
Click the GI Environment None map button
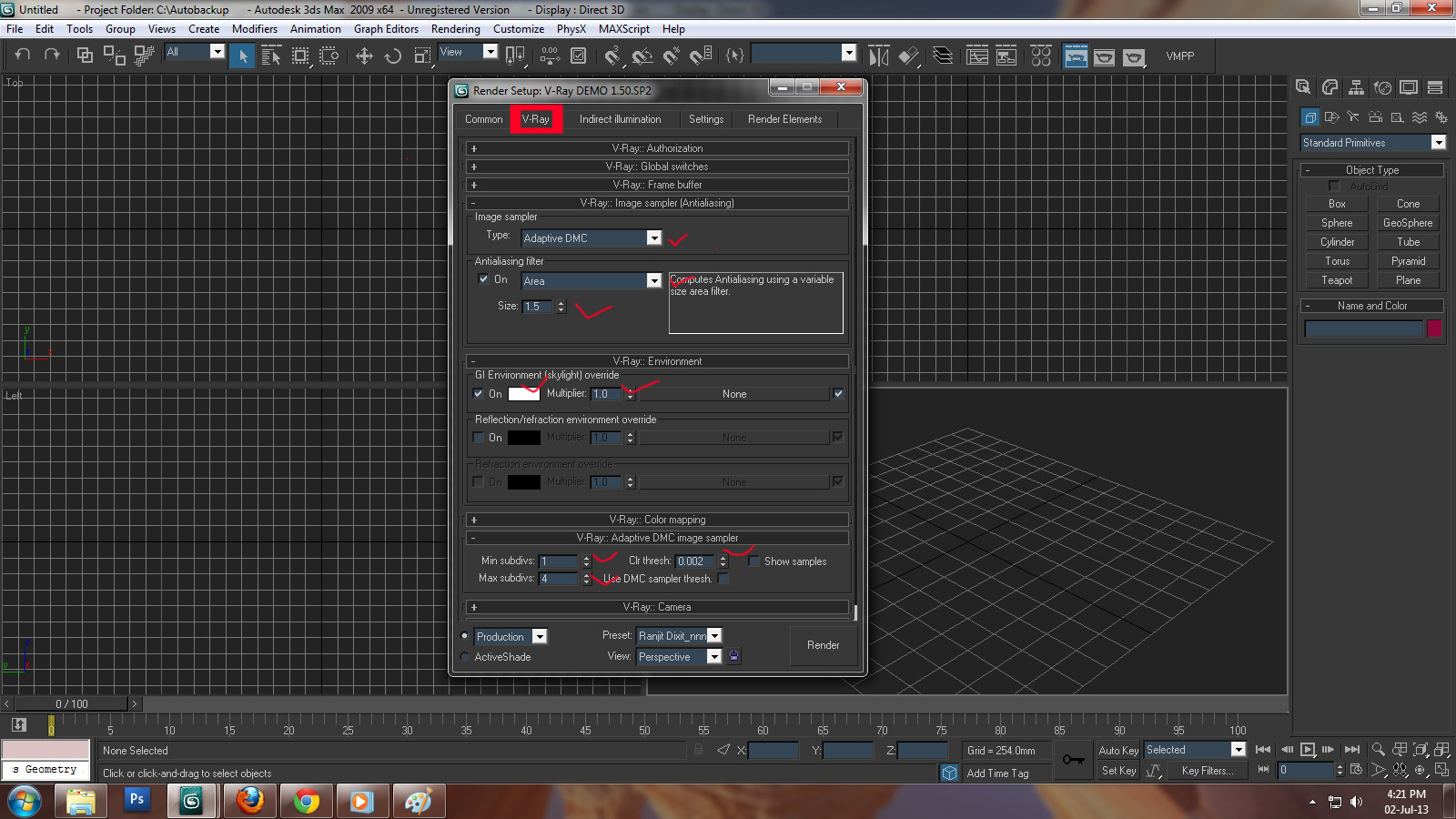coord(734,394)
